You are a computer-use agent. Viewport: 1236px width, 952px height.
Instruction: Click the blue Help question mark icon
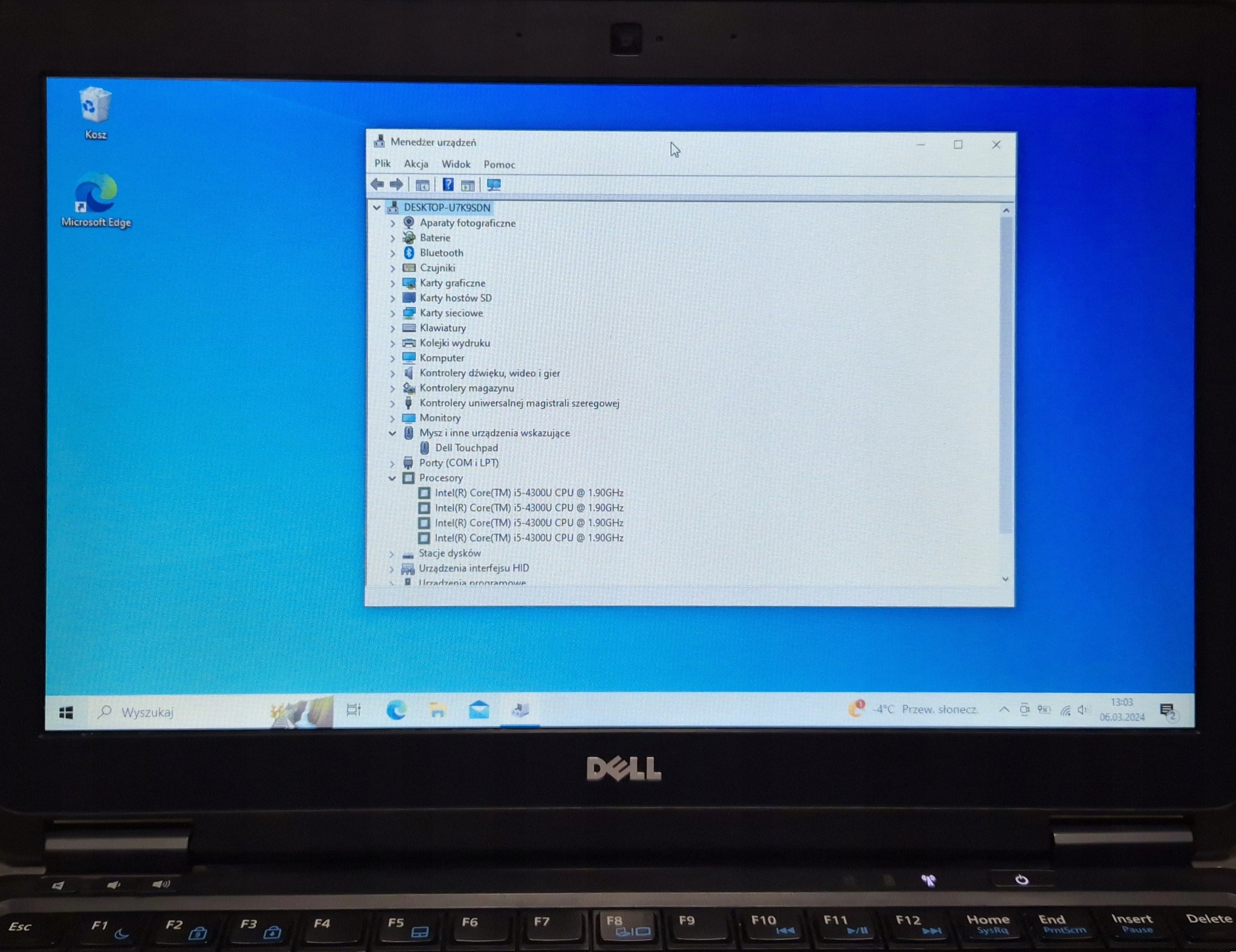(448, 184)
